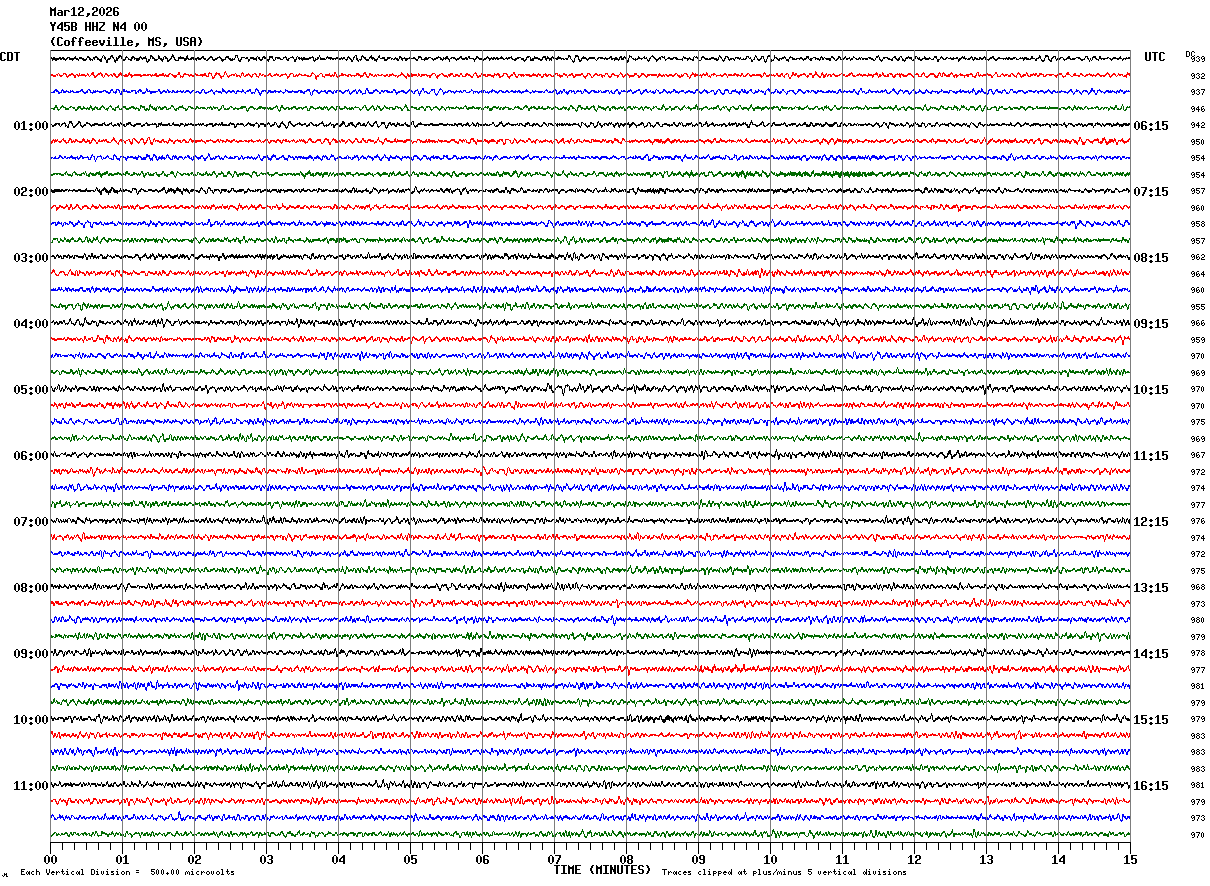1210x886 pixels.
Task: Select the Y45B HHZ N4 00 station label
Action: point(98,27)
